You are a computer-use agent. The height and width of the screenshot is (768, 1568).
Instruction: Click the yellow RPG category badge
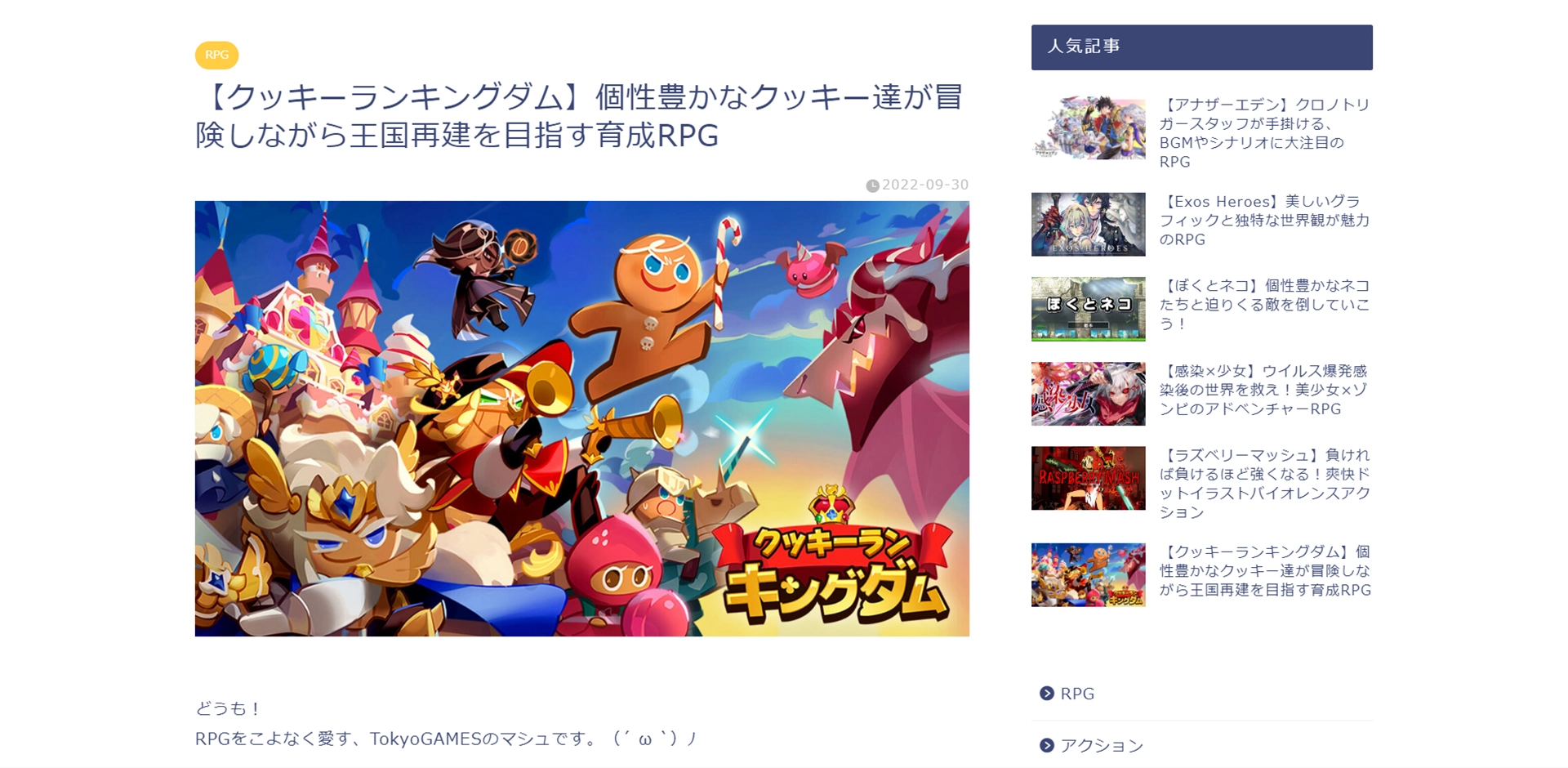pyautogui.click(x=216, y=55)
